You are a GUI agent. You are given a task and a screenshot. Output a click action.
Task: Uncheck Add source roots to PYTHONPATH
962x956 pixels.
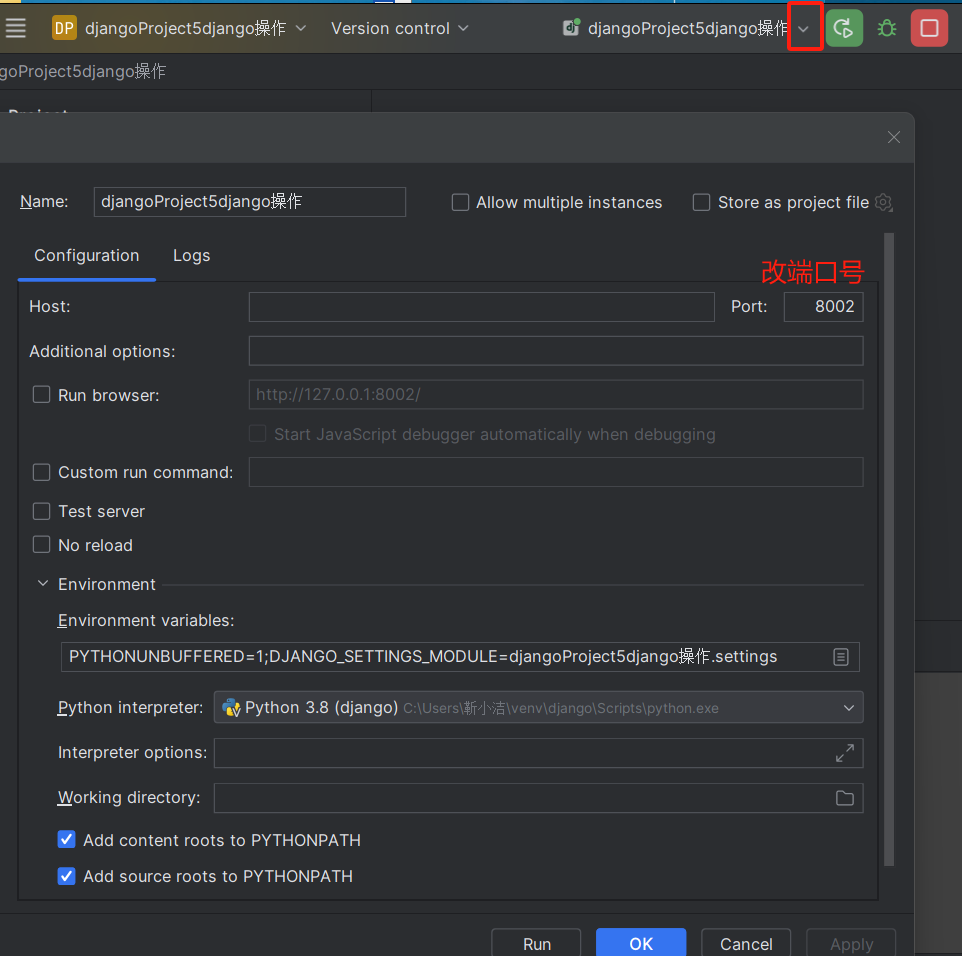point(66,876)
